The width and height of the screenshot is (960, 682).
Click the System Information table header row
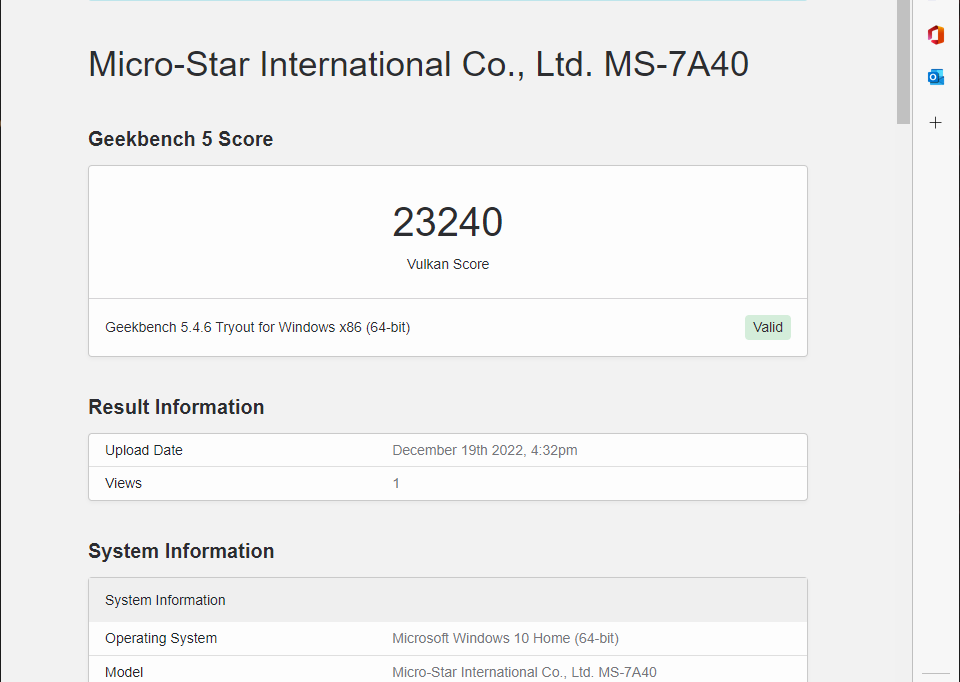coord(448,600)
